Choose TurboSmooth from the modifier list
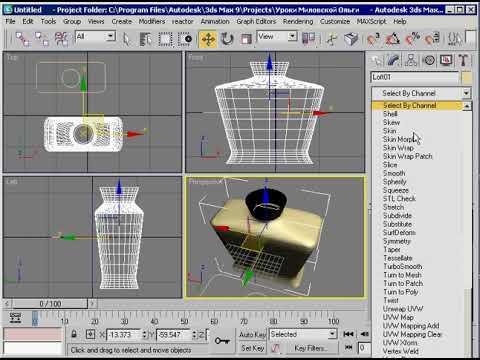The width and height of the screenshot is (480, 360). (403, 266)
